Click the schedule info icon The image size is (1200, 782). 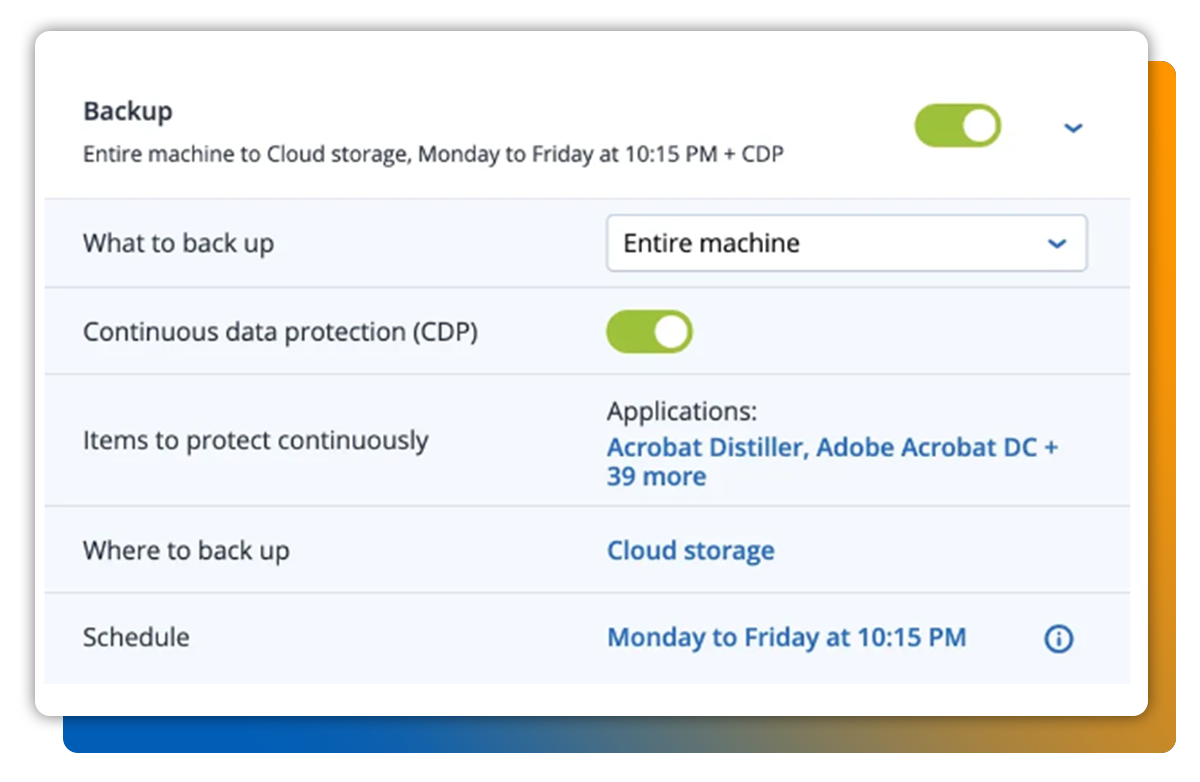coord(1058,638)
